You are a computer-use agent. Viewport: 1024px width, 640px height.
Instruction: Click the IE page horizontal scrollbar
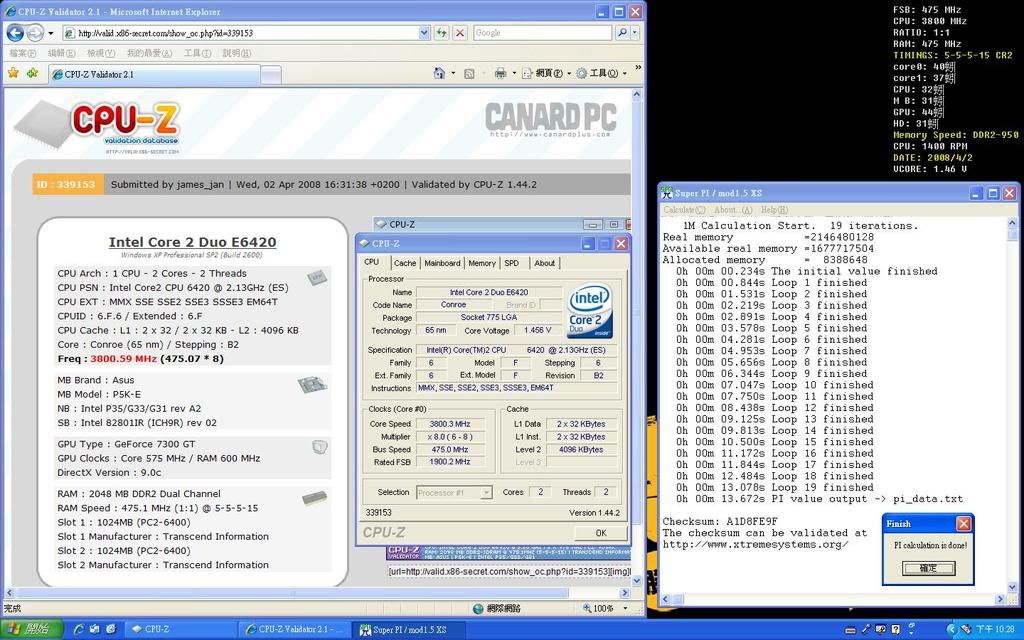point(317,593)
